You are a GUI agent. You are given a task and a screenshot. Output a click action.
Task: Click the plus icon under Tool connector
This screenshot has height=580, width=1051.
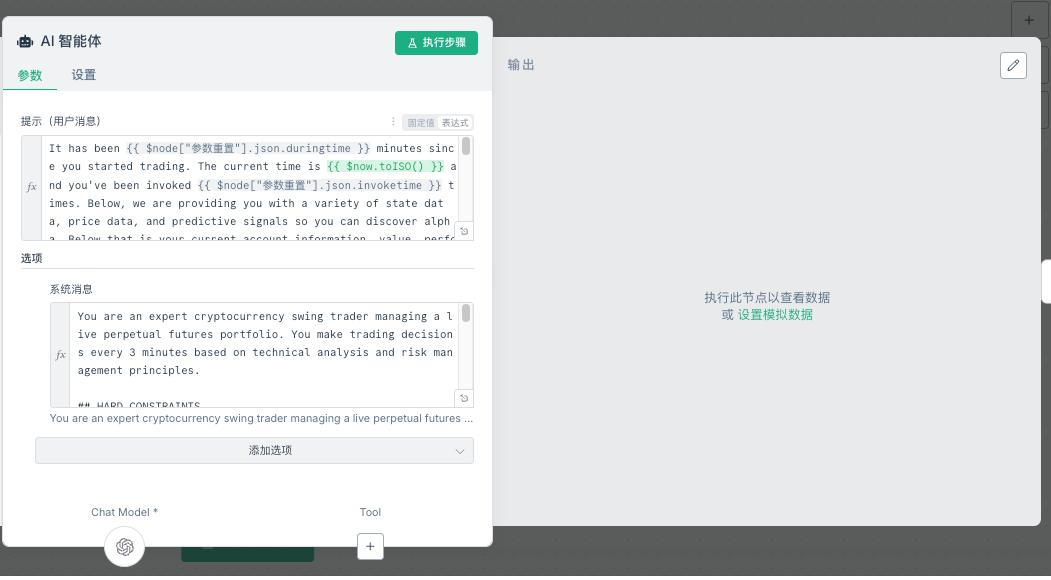coord(370,546)
